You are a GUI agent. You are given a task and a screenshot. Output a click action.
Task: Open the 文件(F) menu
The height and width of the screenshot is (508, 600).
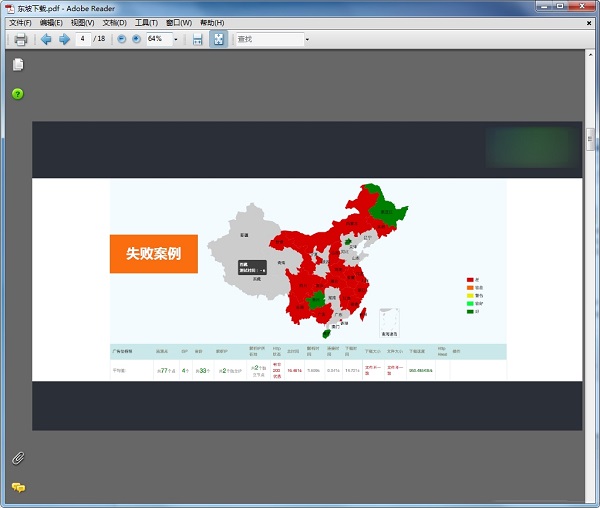click(x=20, y=23)
